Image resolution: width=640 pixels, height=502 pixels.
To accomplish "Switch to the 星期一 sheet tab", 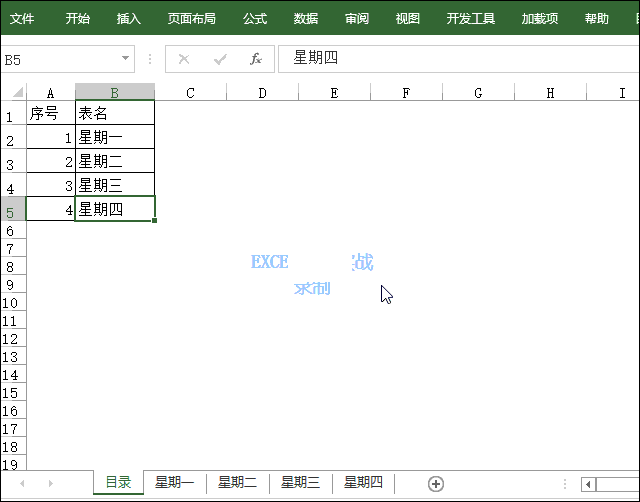I will tap(175, 482).
